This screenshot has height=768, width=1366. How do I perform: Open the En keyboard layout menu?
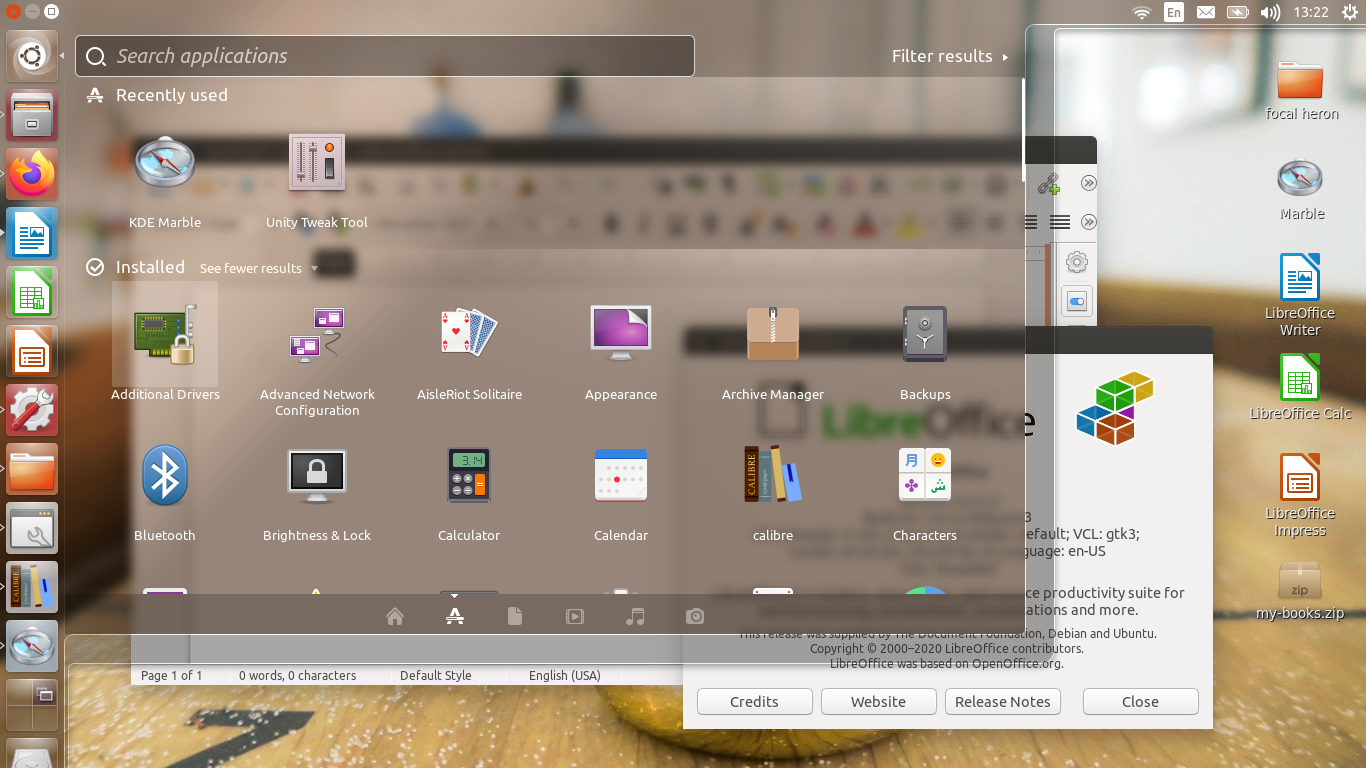(1173, 12)
